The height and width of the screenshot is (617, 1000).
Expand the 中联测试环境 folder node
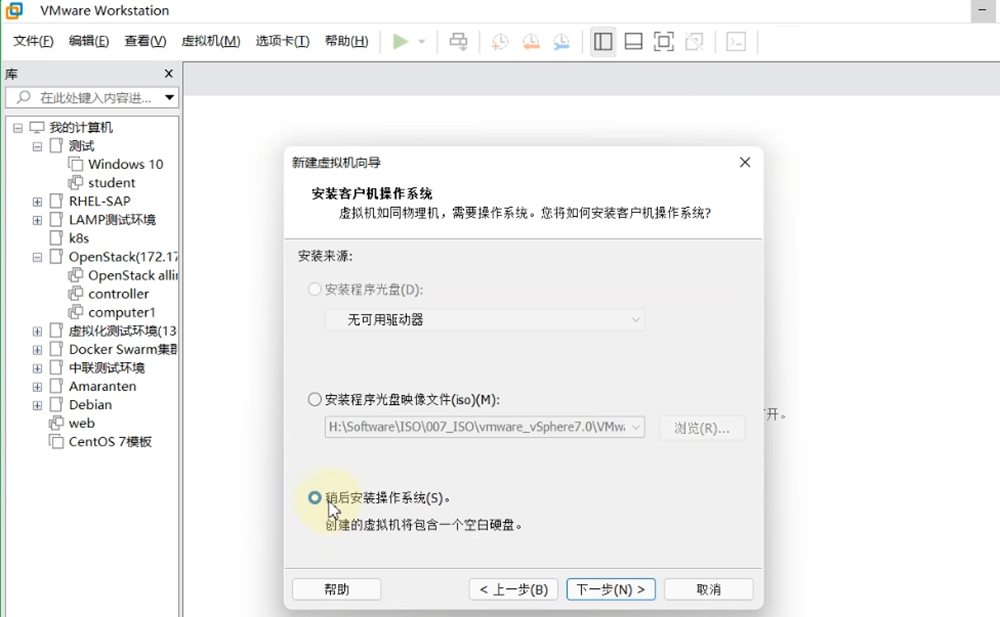[x=37, y=369]
